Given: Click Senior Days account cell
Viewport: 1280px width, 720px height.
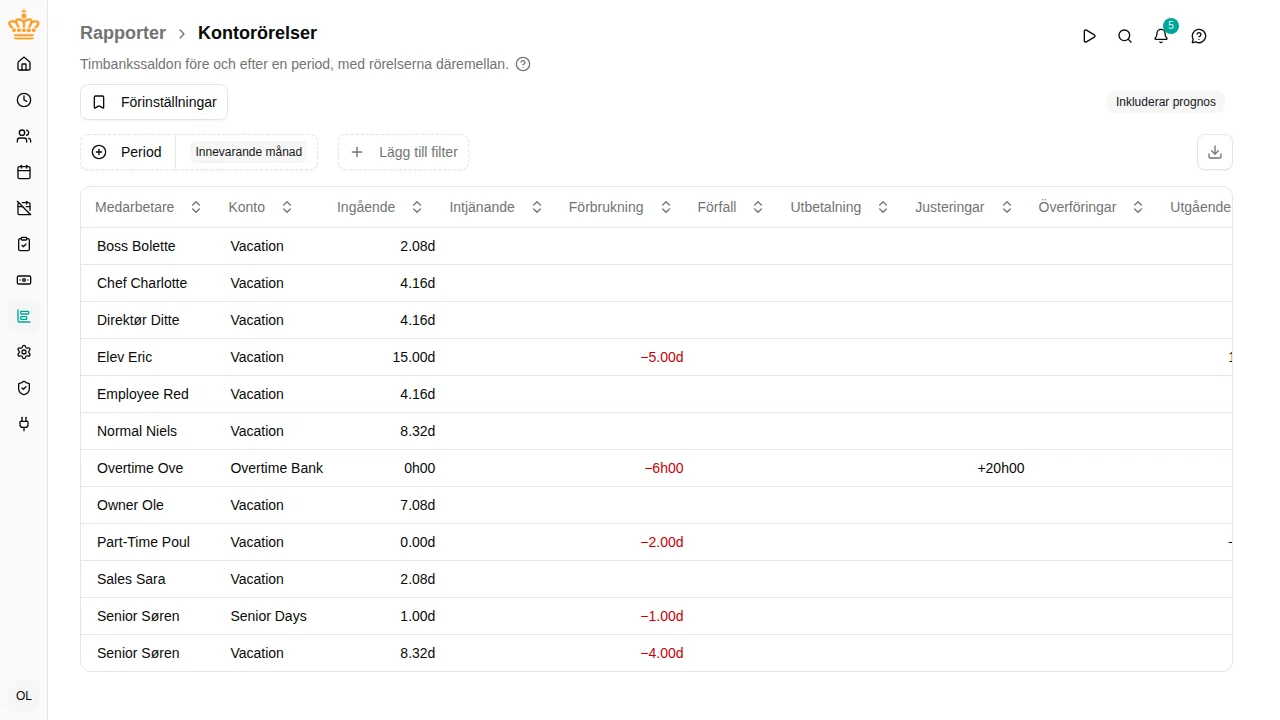Looking at the screenshot, I should click(268, 616).
